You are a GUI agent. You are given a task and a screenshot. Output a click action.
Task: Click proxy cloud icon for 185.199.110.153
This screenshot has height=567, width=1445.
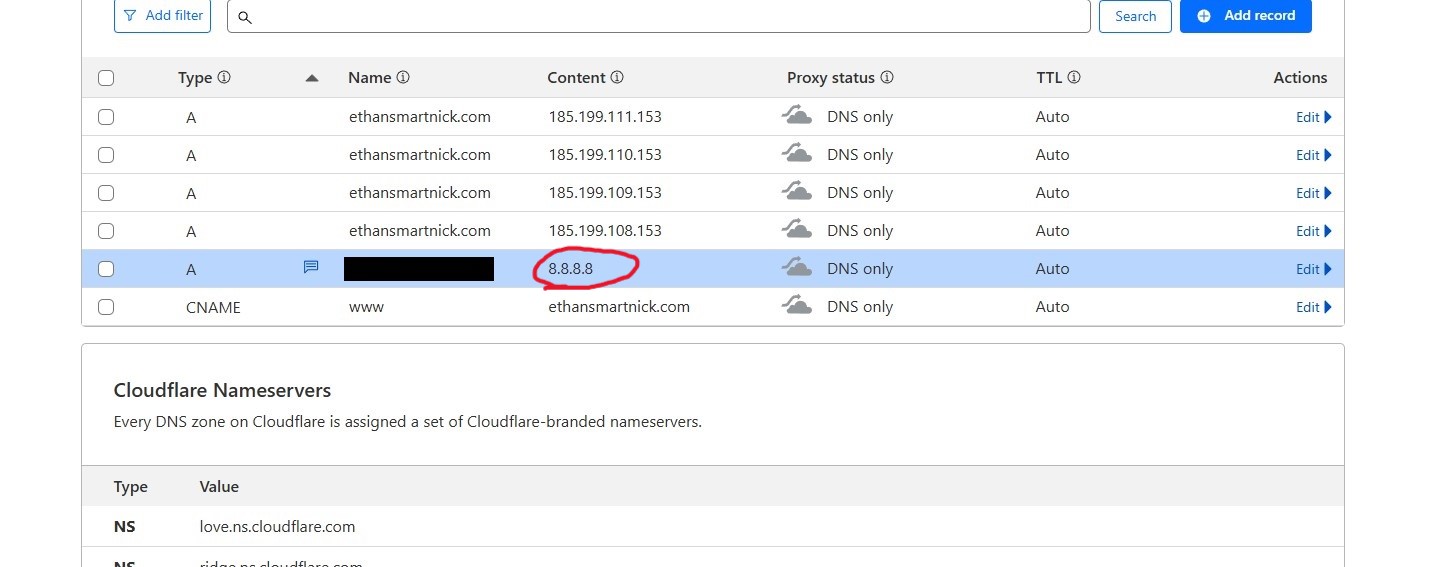(x=796, y=154)
